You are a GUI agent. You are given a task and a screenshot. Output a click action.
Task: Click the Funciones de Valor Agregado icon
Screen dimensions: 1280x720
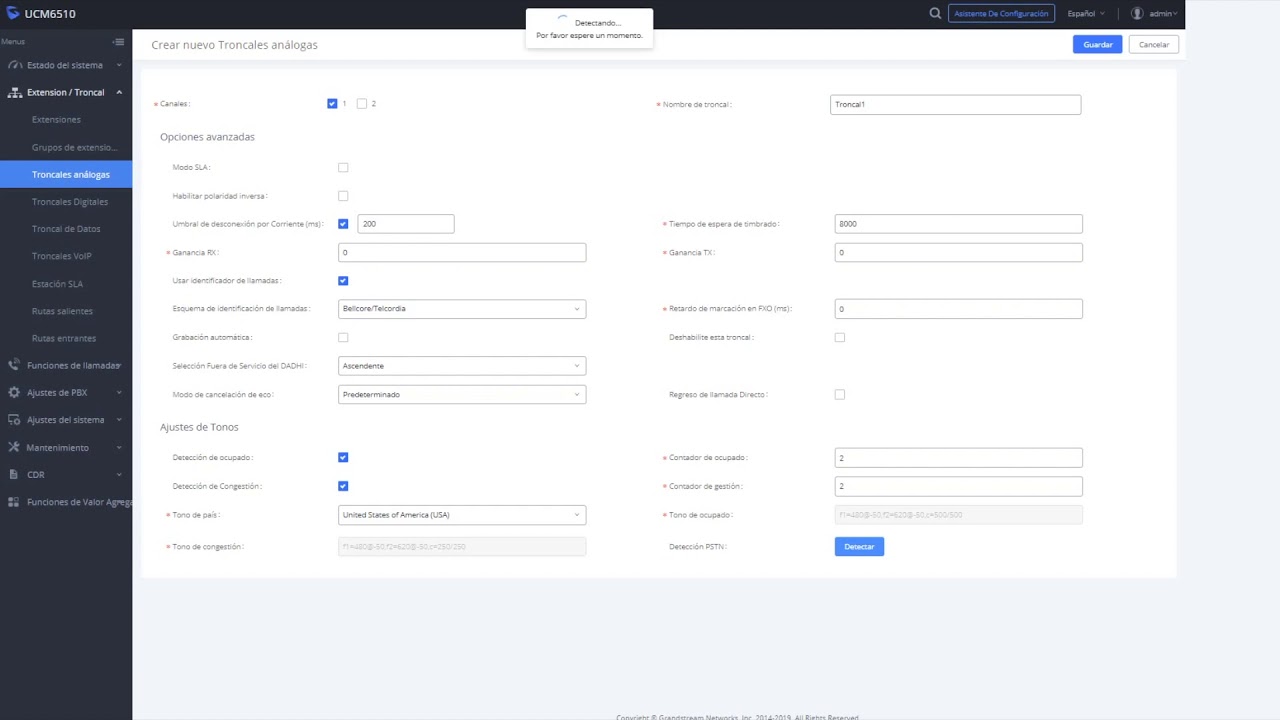pyautogui.click(x=14, y=502)
